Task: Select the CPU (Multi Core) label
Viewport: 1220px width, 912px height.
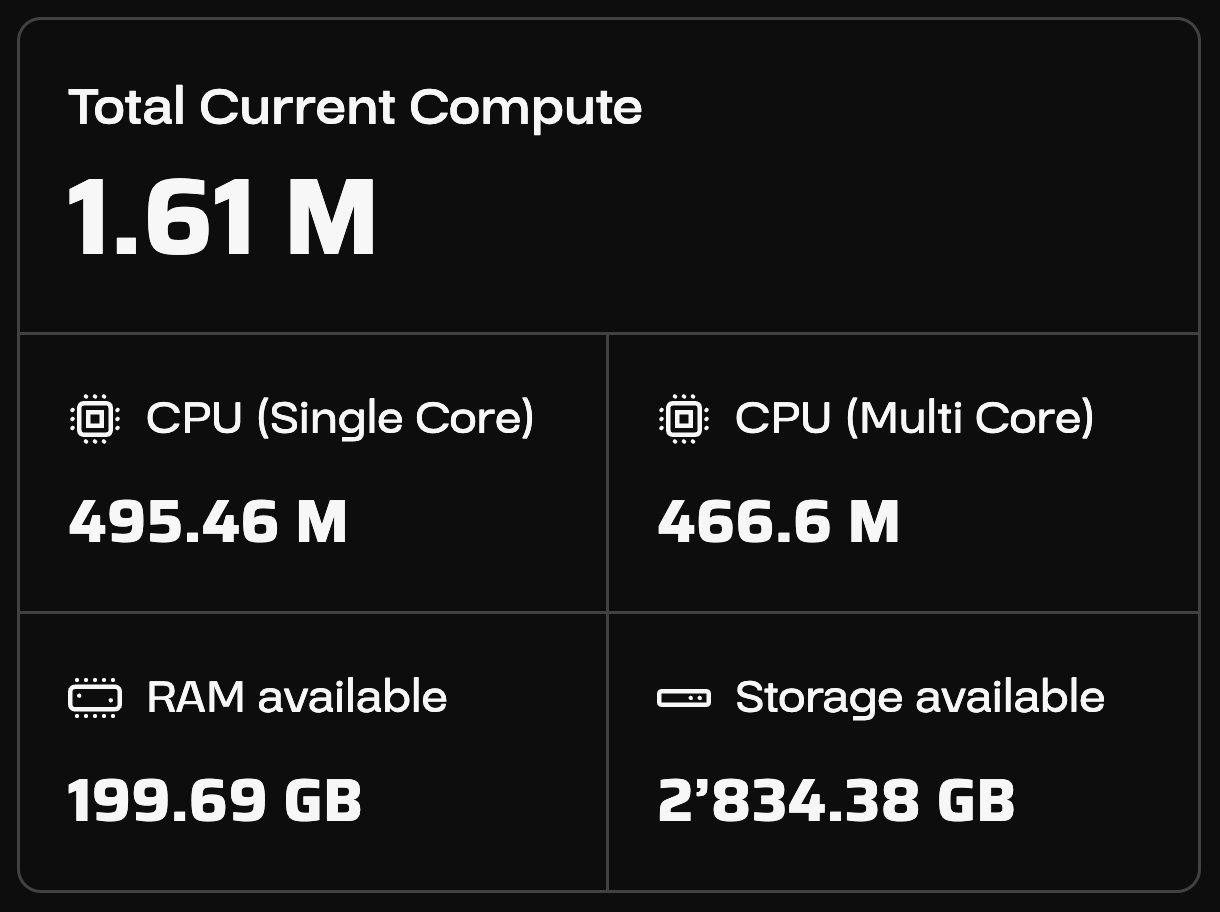Action: (x=914, y=418)
